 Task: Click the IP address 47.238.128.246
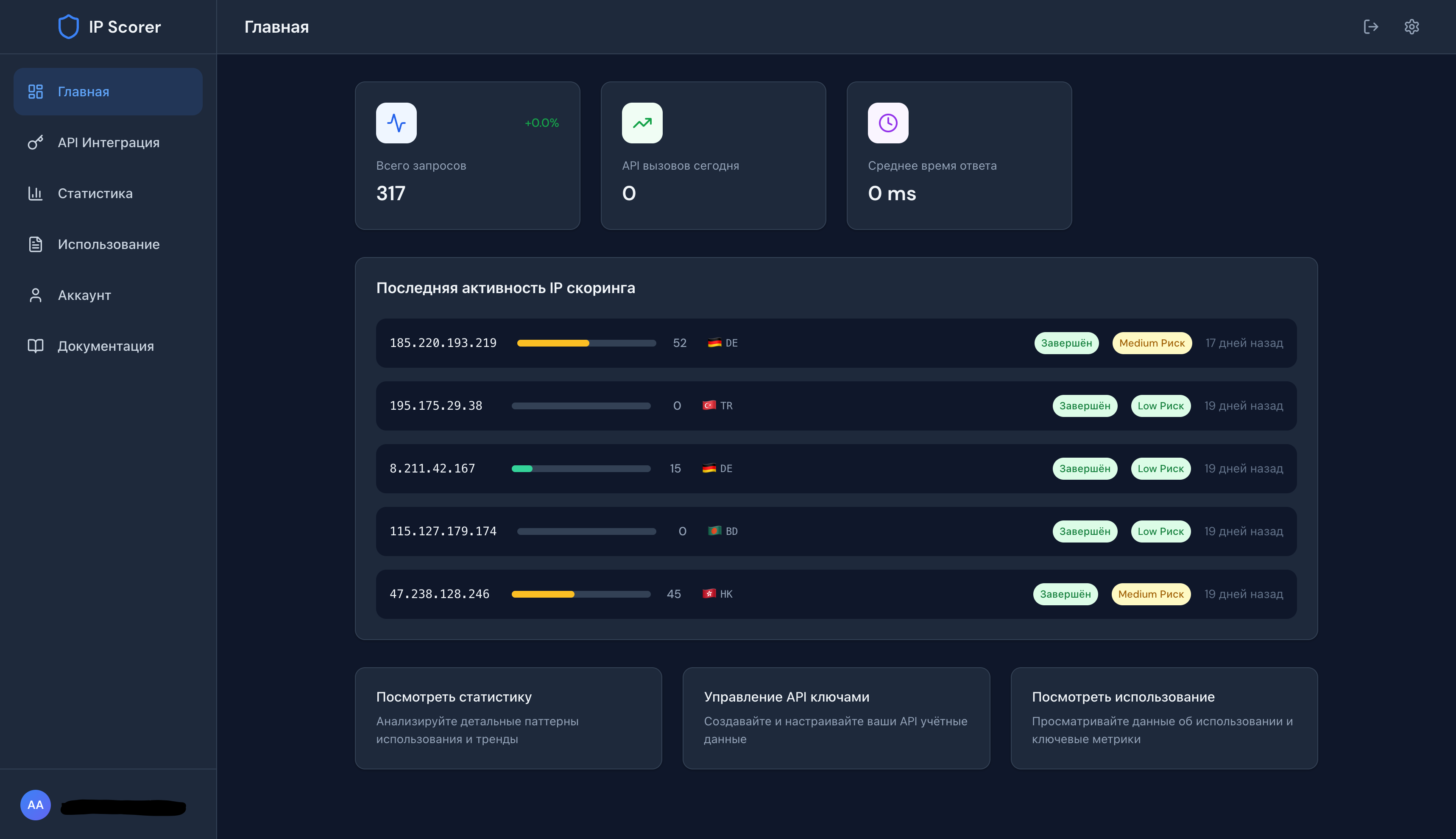click(439, 594)
